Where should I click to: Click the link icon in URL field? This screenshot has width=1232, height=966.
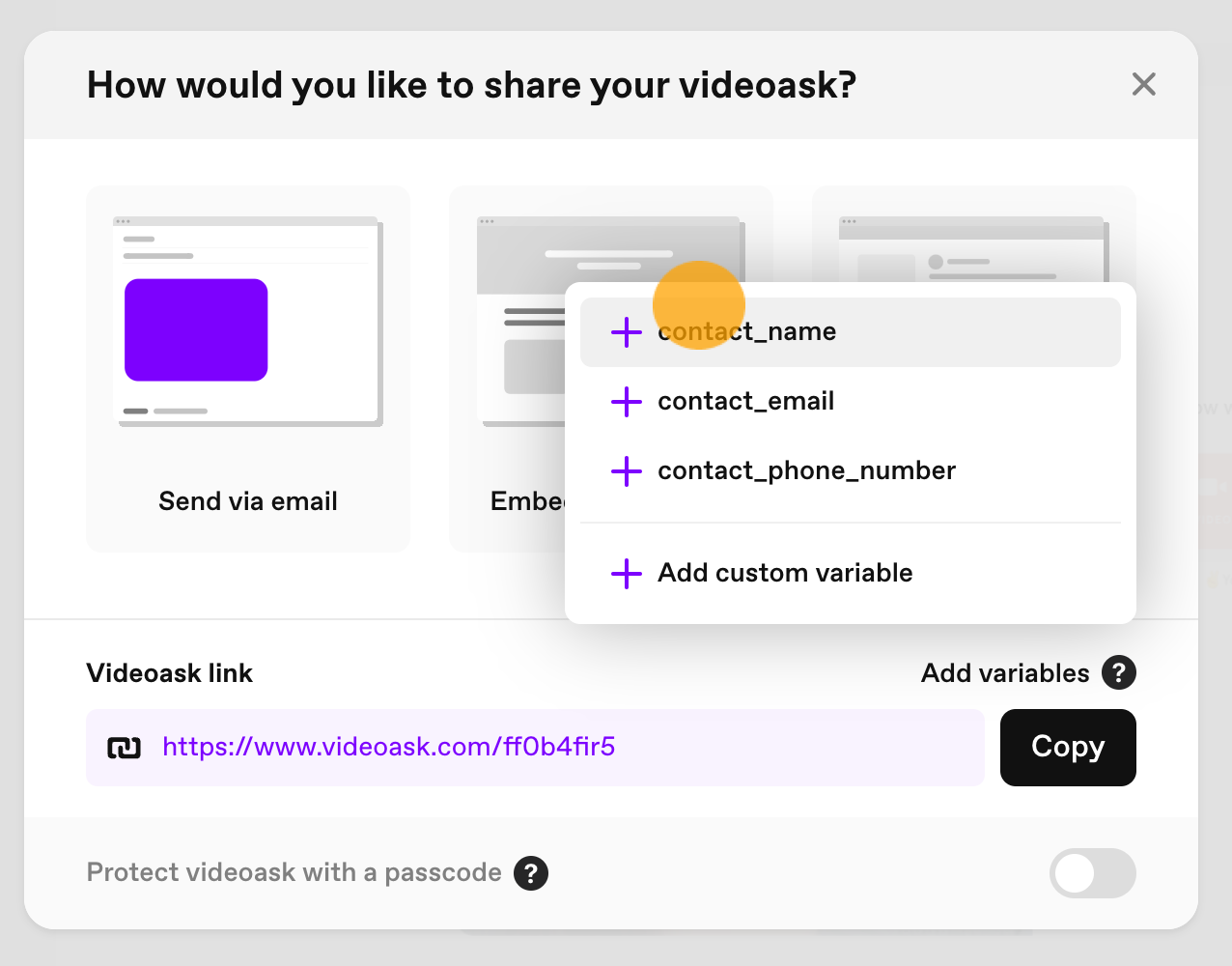124,748
